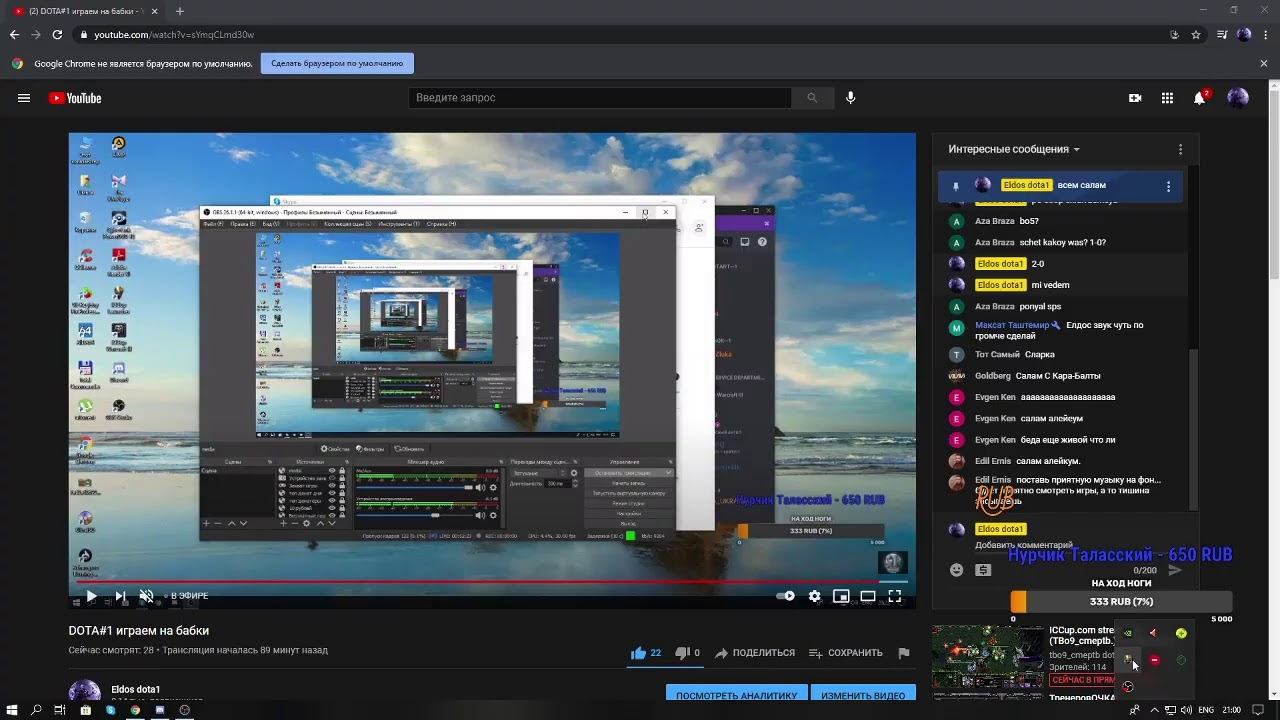Screen dimensions: 1280x720
Task: Open the Интересные сообщения chat filter dropdown
Action: point(1014,149)
